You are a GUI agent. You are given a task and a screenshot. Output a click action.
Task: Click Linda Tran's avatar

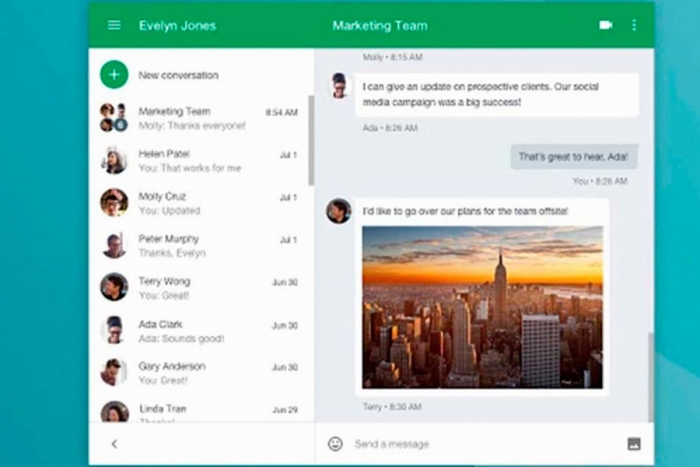(x=115, y=412)
